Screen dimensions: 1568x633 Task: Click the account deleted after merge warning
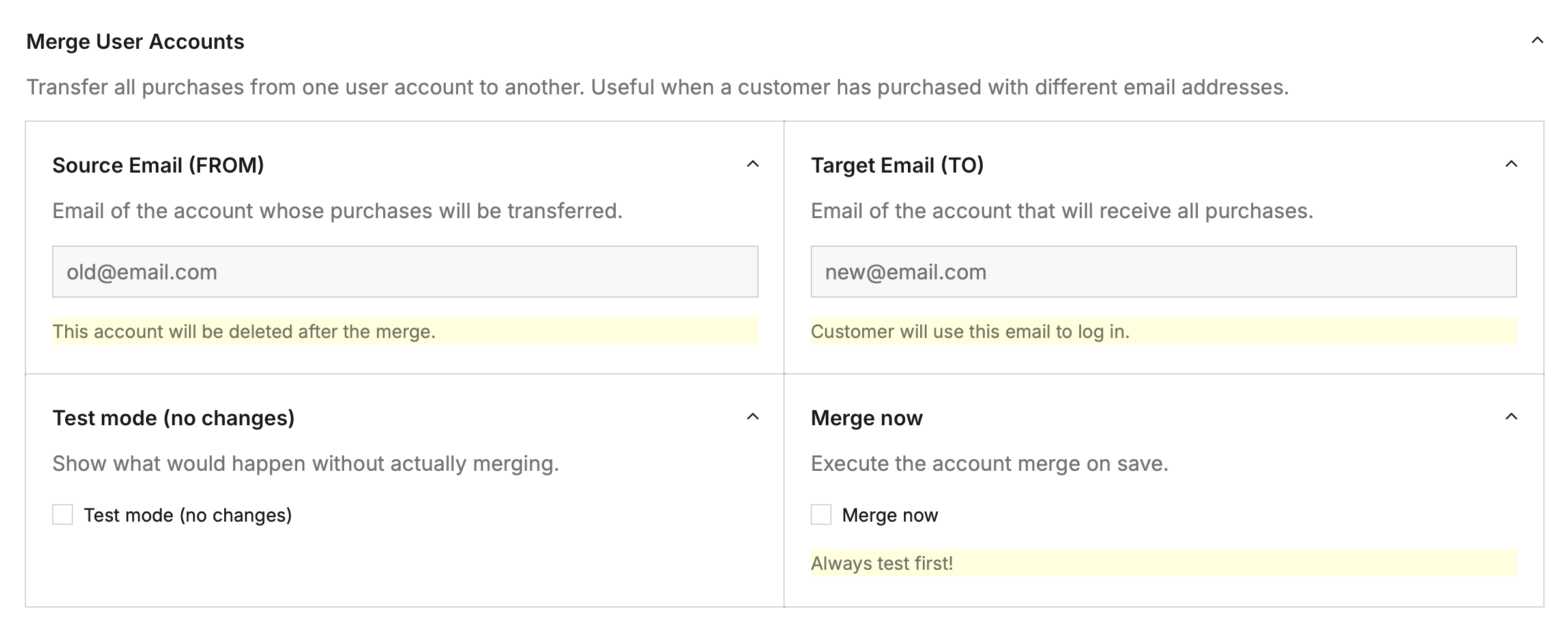point(244,331)
